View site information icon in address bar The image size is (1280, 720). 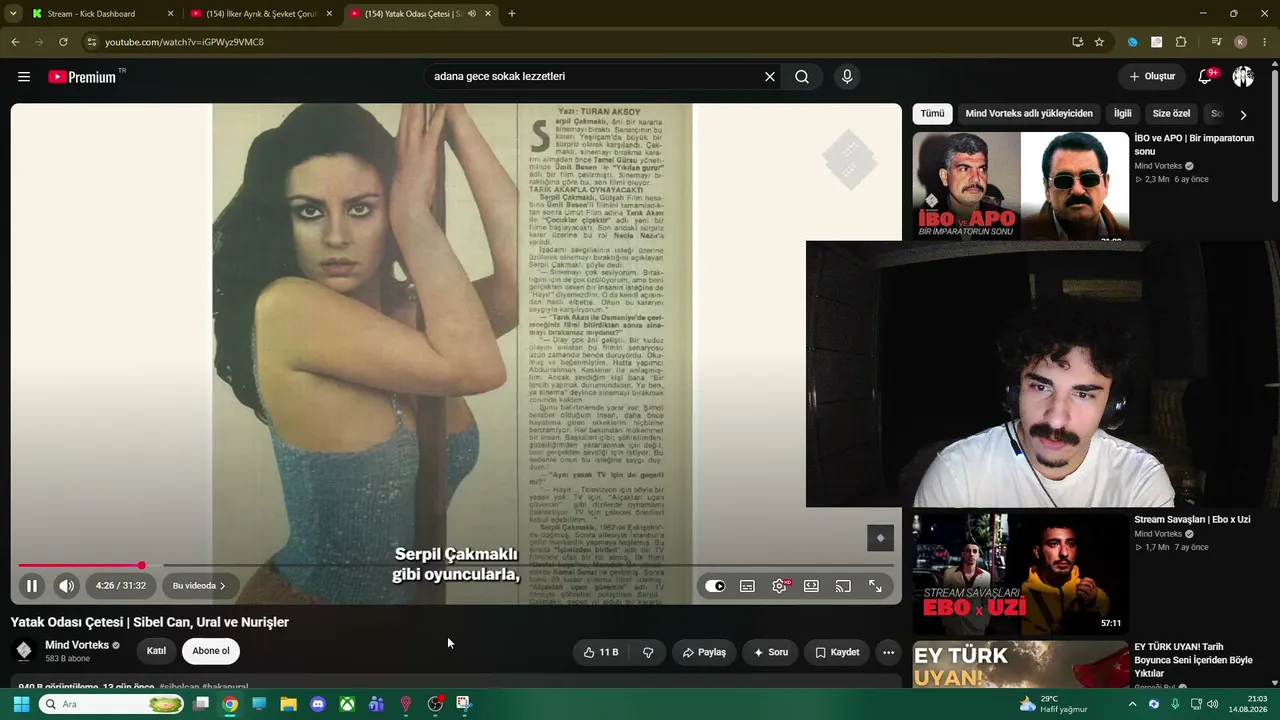coord(92,42)
